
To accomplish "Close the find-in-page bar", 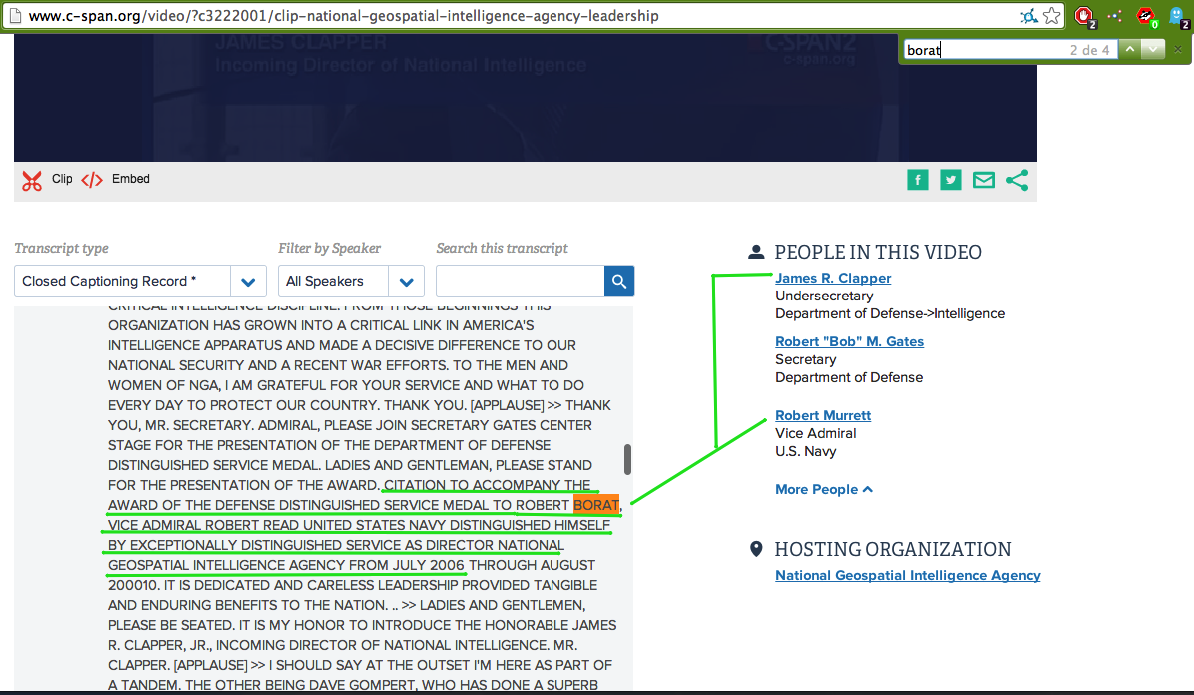I will coord(1178,49).
